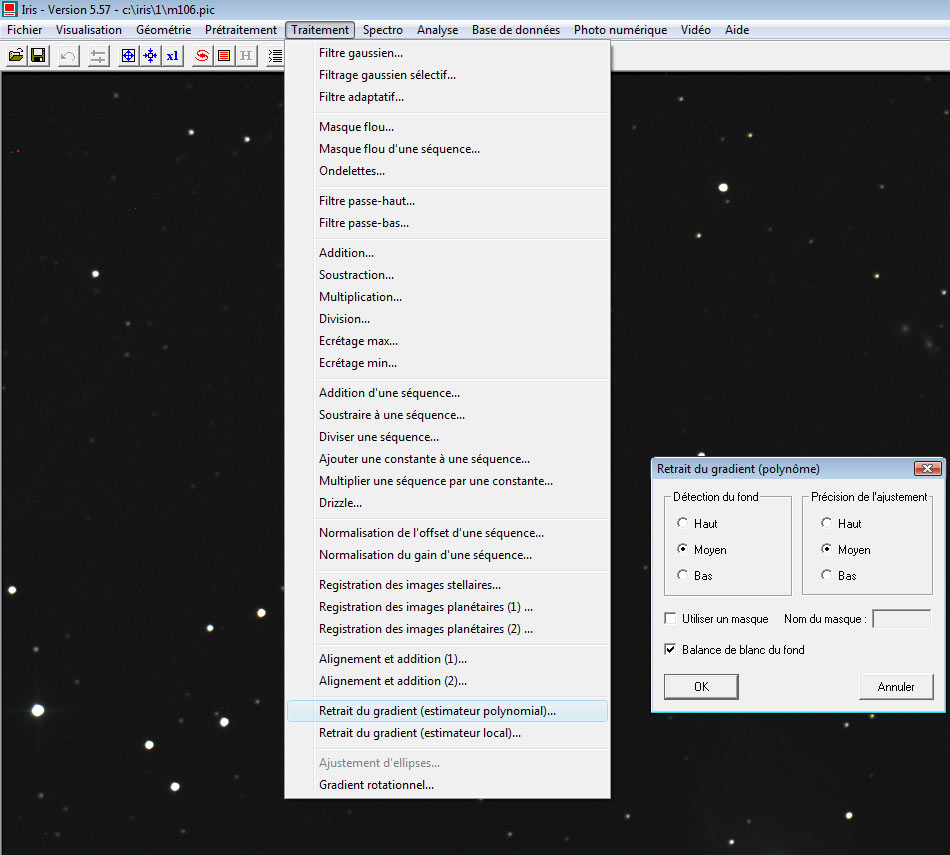
Task: Choose Registration des images stellaires...
Action: [x=447, y=585]
